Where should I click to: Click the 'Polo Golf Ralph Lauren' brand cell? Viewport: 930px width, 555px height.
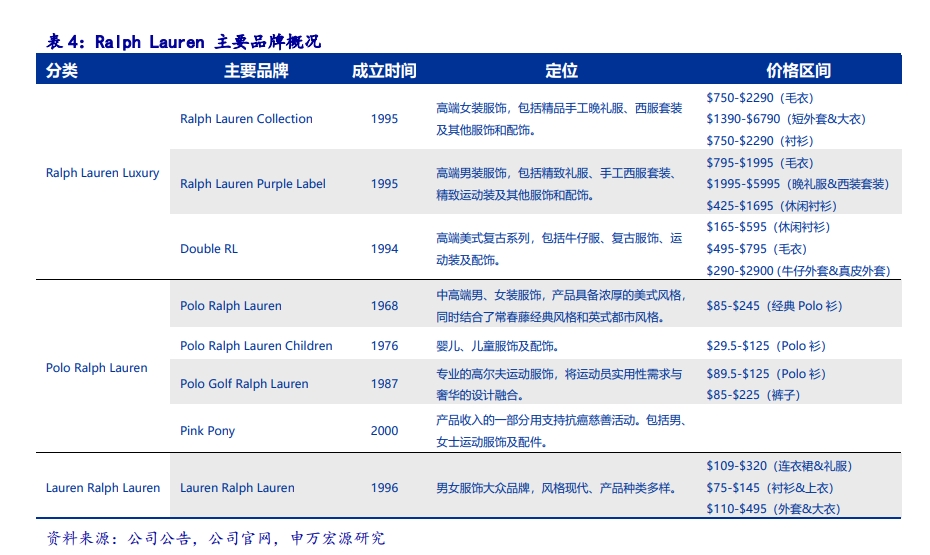(x=244, y=384)
